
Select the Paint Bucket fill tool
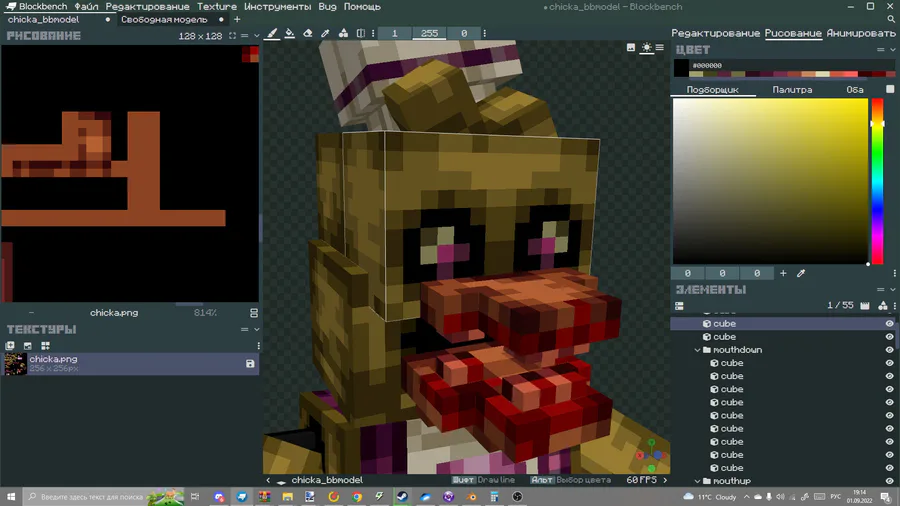click(x=290, y=33)
